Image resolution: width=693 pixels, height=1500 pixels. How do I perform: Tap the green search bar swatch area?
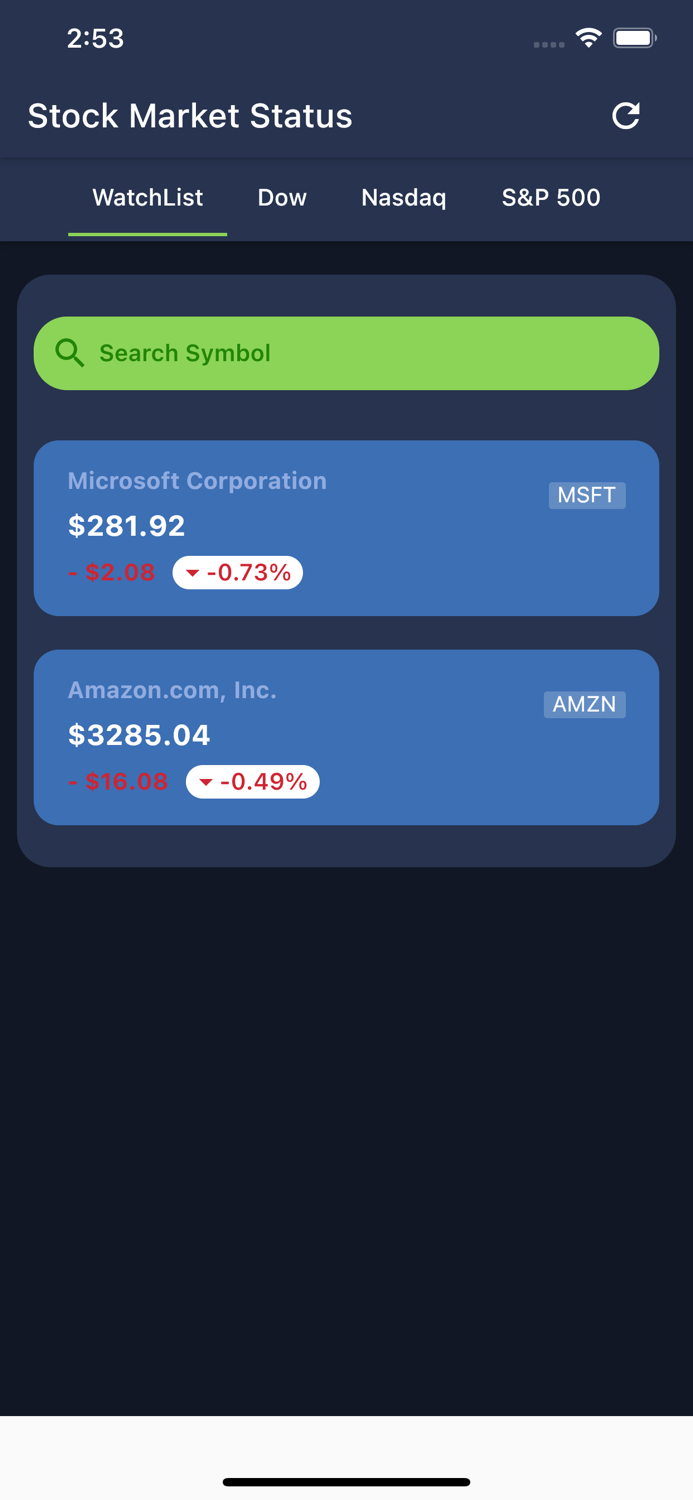click(x=450, y=352)
